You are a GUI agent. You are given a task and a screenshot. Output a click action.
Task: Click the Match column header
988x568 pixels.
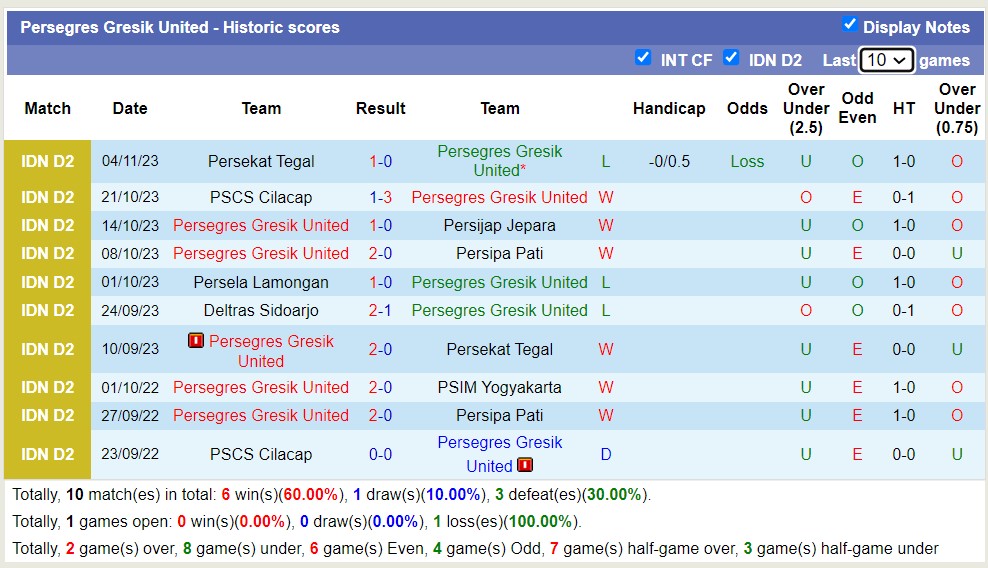point(47,108)
